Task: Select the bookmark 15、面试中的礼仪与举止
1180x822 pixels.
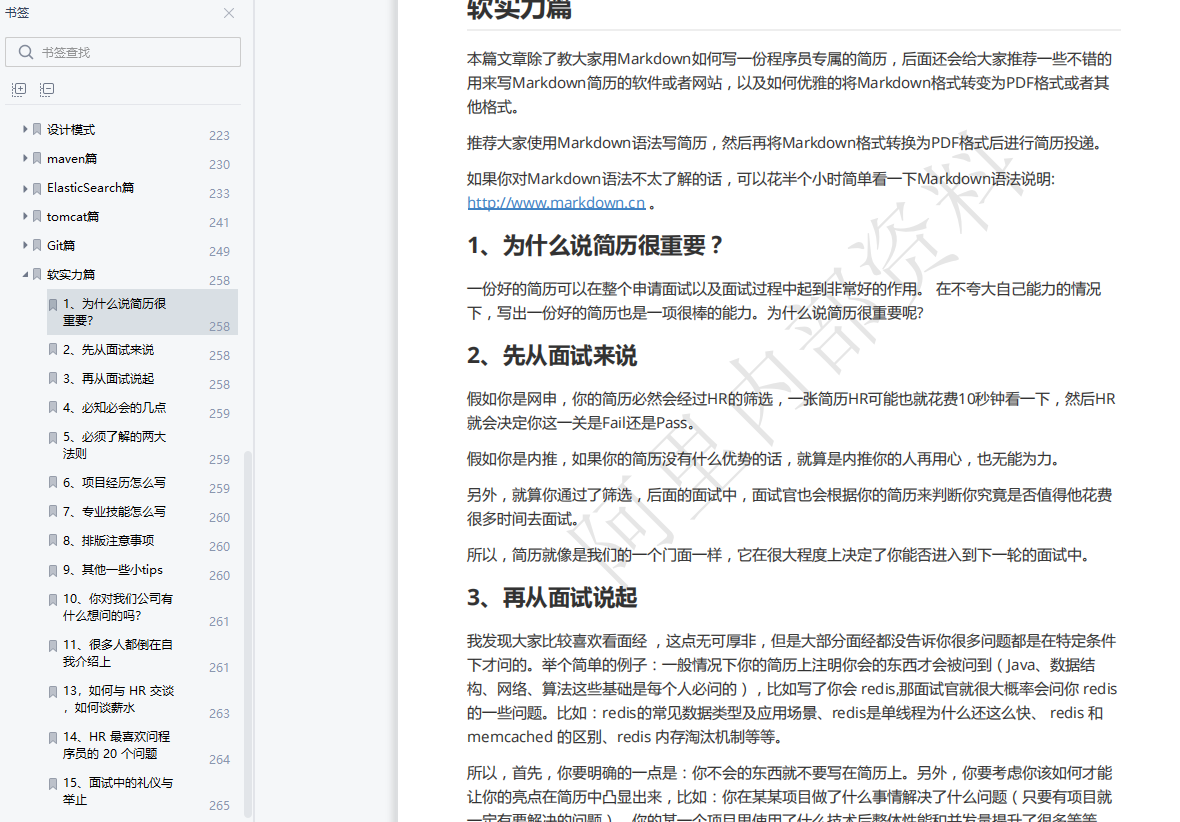Action: [115, 790]
